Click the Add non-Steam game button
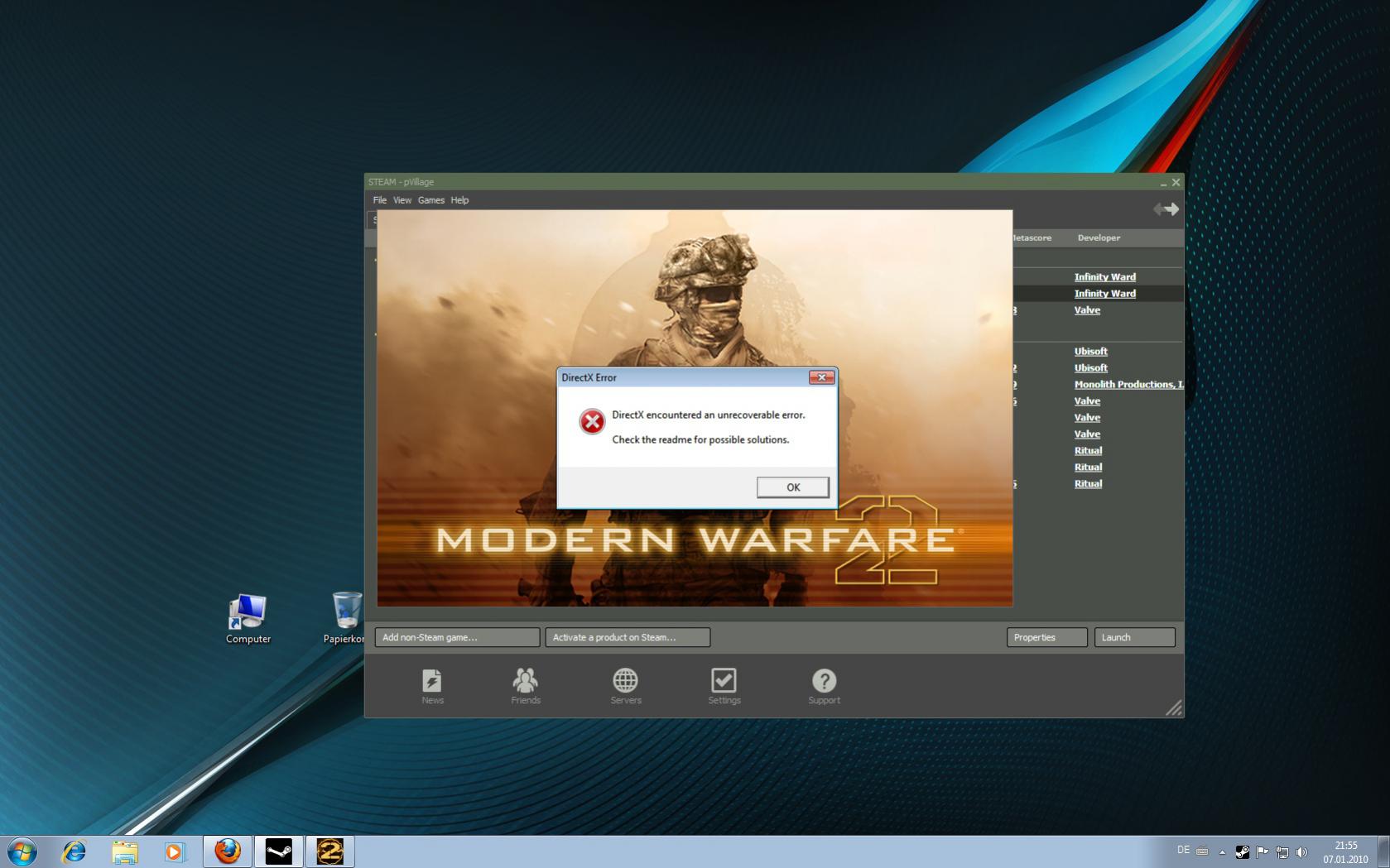This screenshot has height=868, width=1390. pos(457,637)
